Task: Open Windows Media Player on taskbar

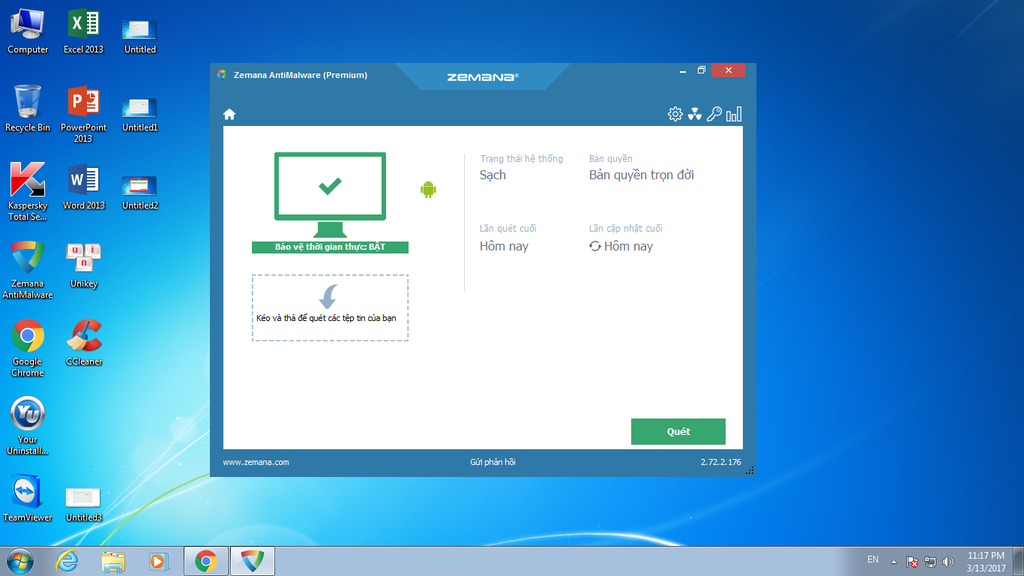Action: click(x=158, y=561)
